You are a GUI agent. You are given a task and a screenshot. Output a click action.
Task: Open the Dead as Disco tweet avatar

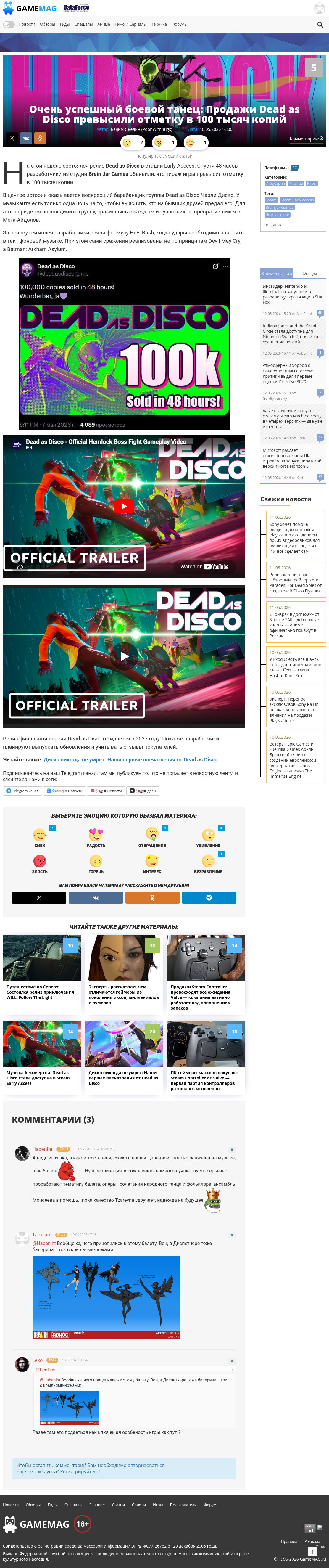[27, 269]
